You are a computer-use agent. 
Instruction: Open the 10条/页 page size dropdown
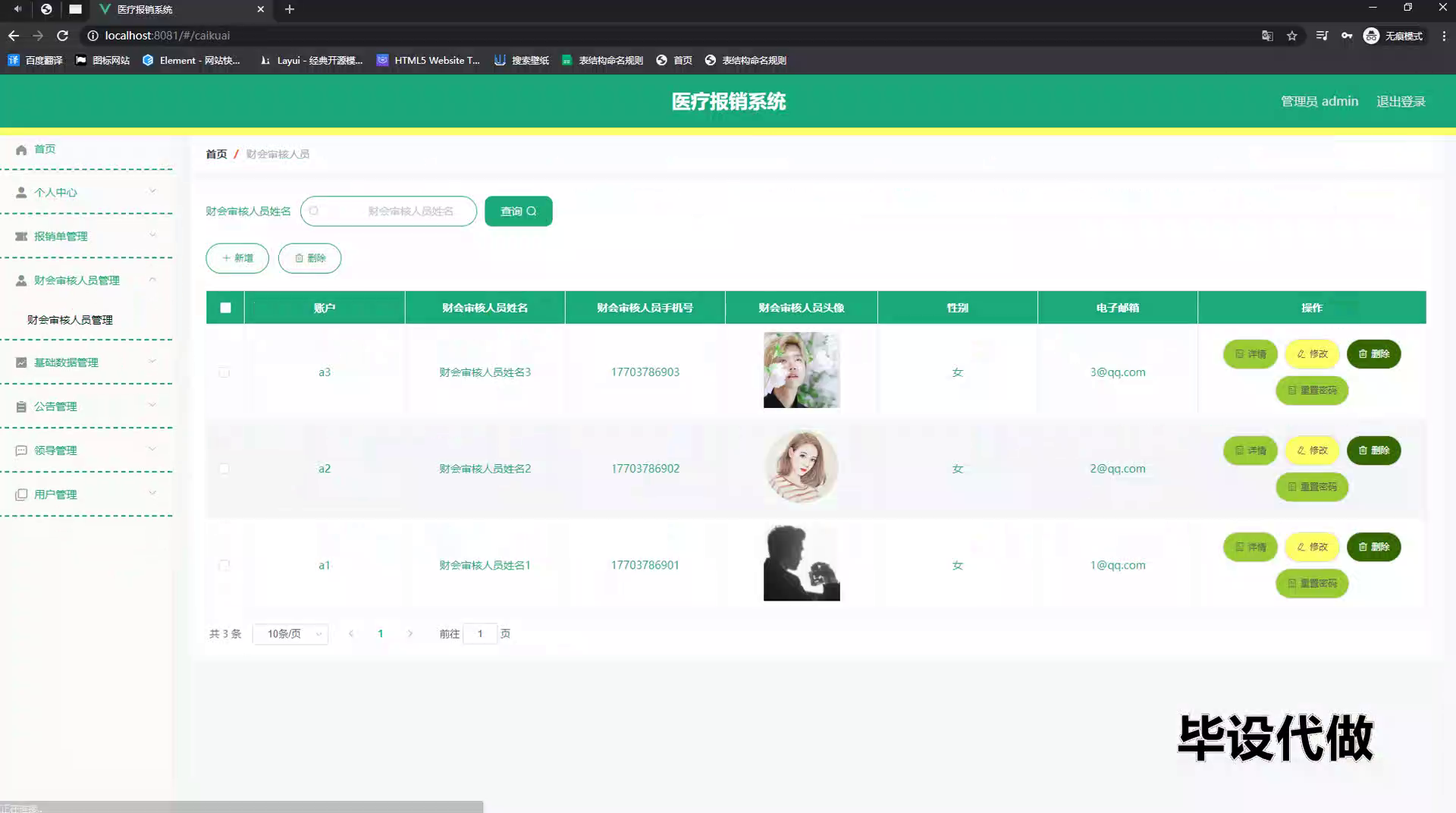click(x=290, y=634)
